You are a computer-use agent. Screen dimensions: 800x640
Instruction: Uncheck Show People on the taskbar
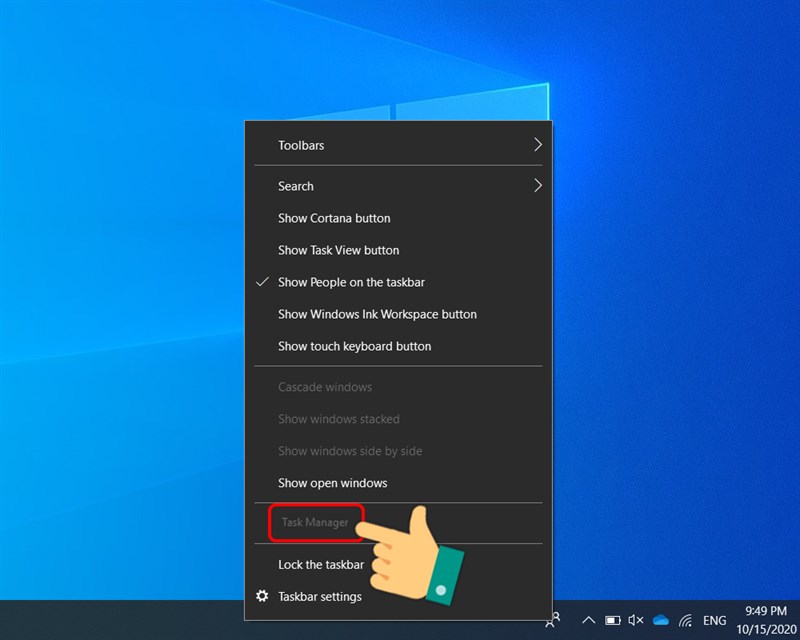(x=351, y=282)
